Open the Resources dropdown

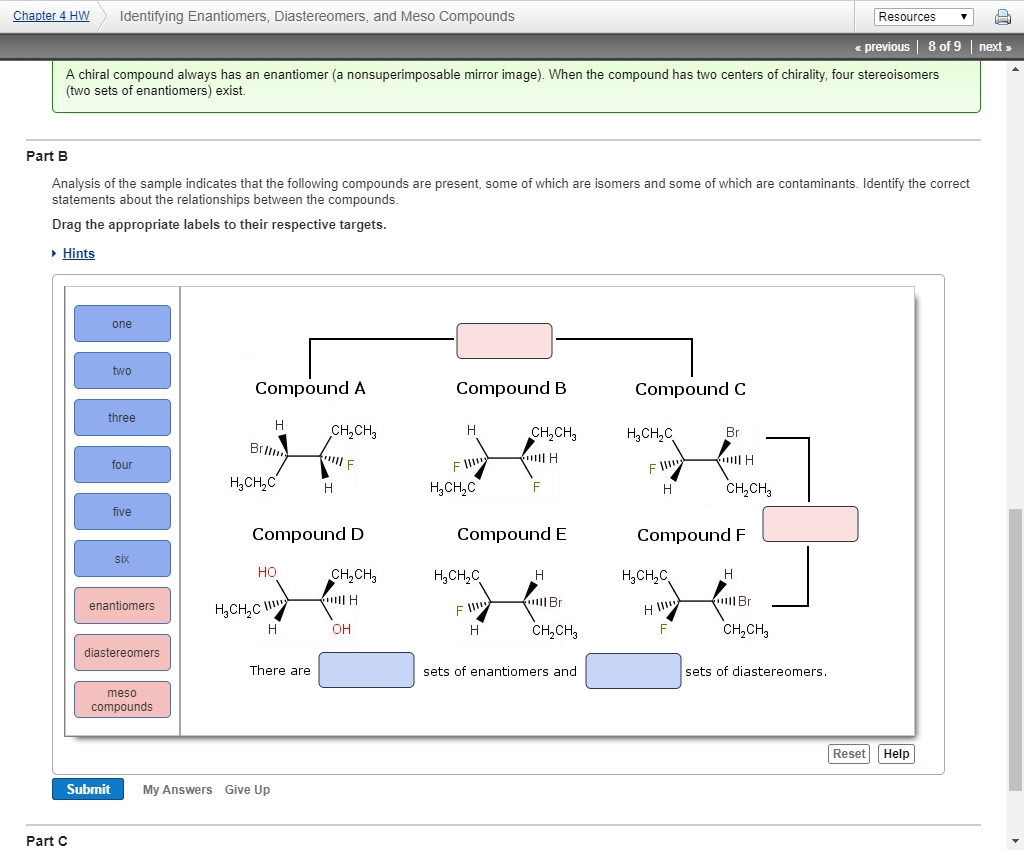pos(923,16)
